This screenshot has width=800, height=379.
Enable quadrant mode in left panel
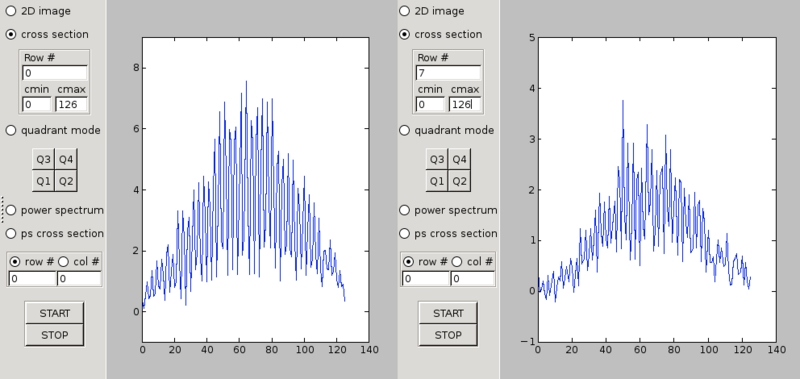(11, 130)
